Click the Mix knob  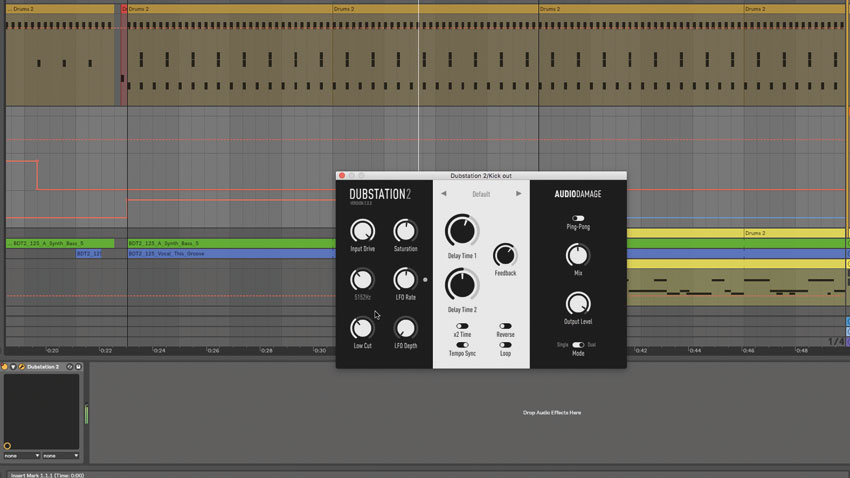click(x=577, y=255)
